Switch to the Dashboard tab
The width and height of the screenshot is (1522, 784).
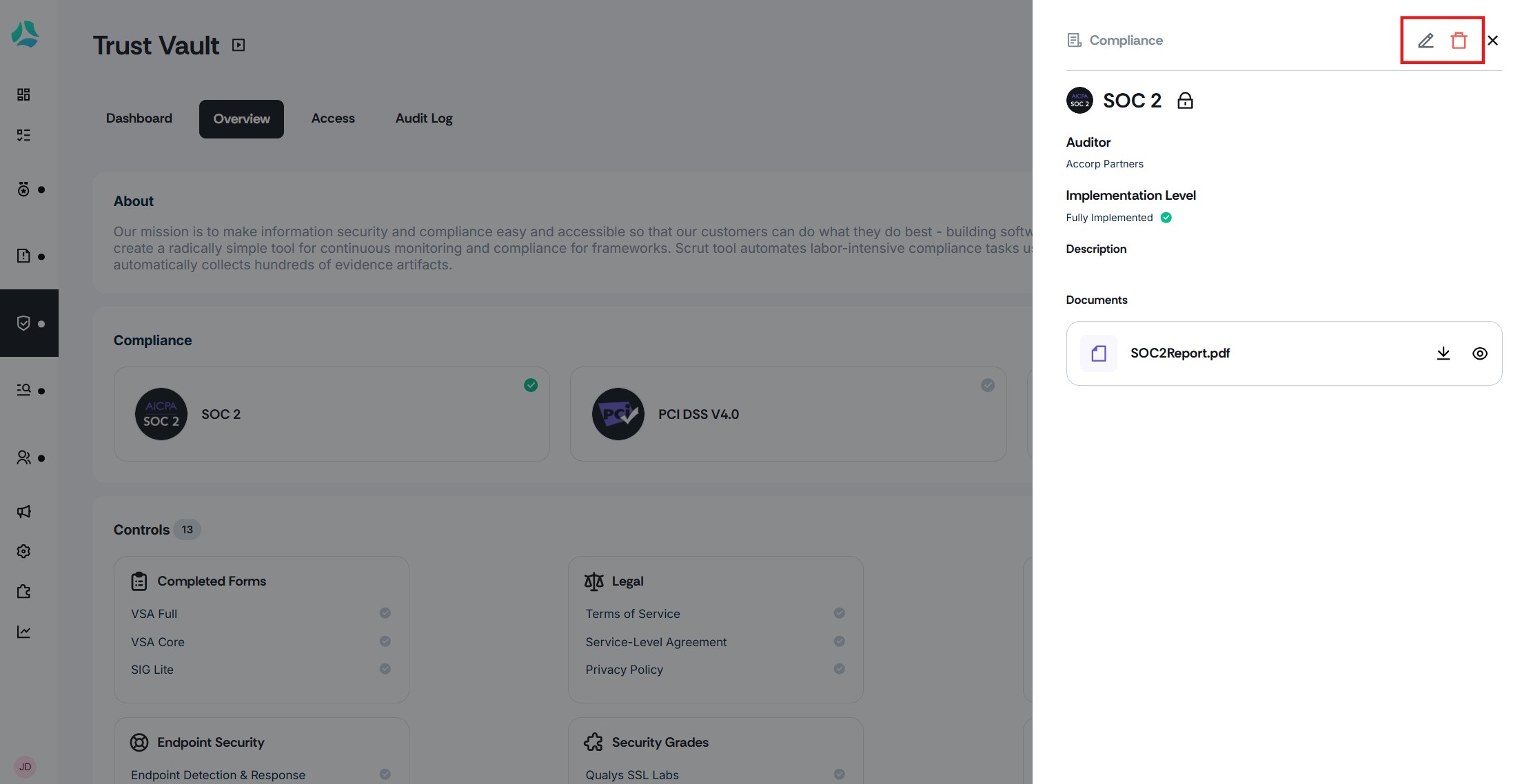[x=139, y=118]
